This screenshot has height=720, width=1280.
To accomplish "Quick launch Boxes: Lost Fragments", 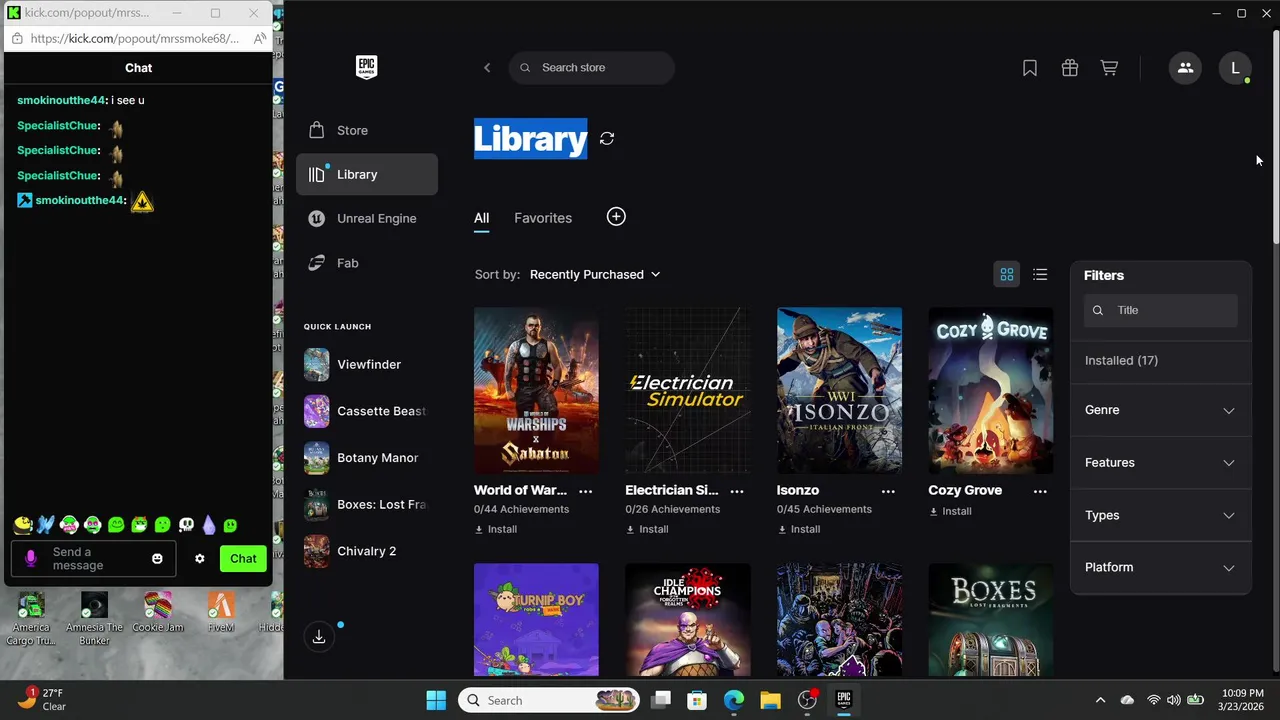I will (x=367, y=504).
